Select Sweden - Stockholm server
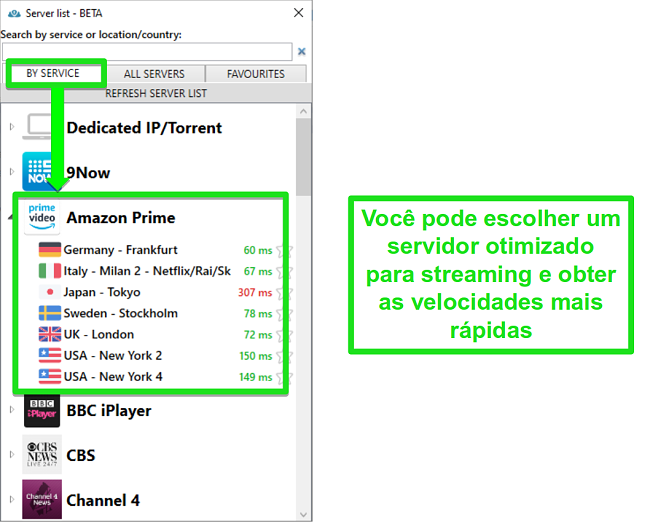650x523 pixels. click(x=121, y=313)
